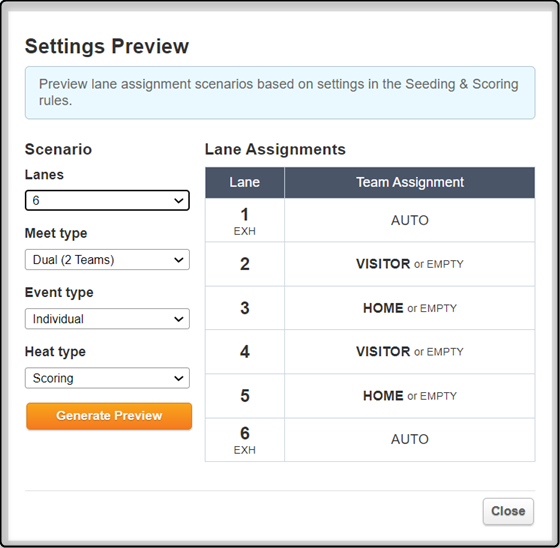
Task: Click lane 4 VISITOR or EMPTY assignment
Action: [410, 352]
